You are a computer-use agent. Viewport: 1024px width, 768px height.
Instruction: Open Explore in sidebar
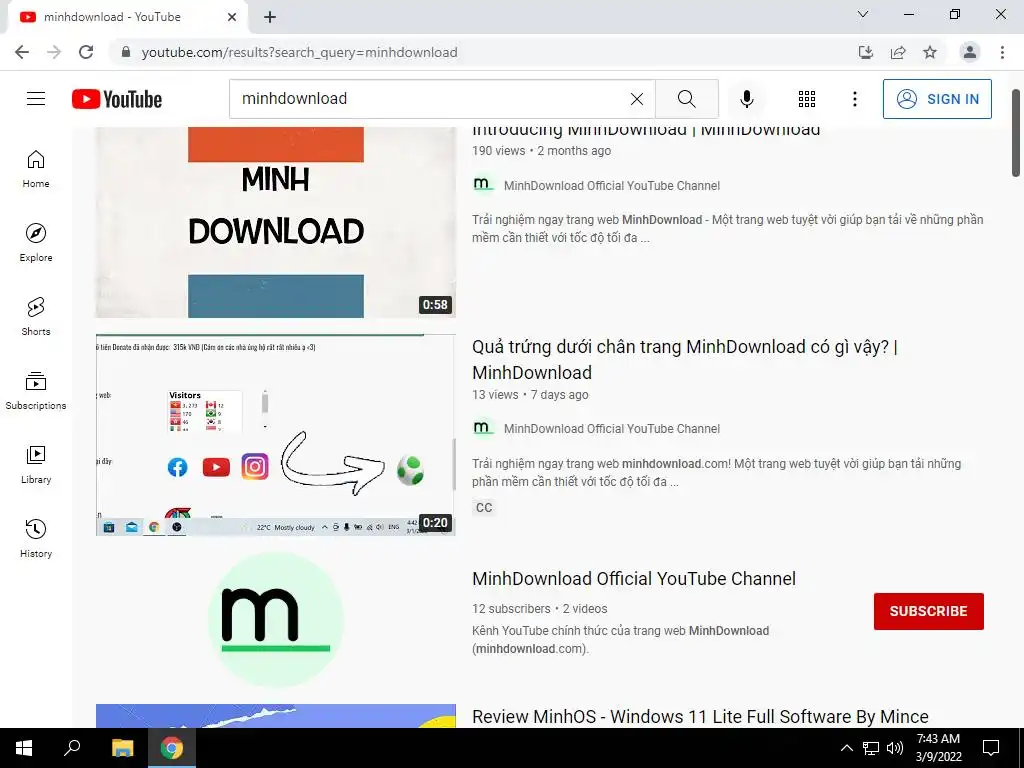tap(36, 243)
